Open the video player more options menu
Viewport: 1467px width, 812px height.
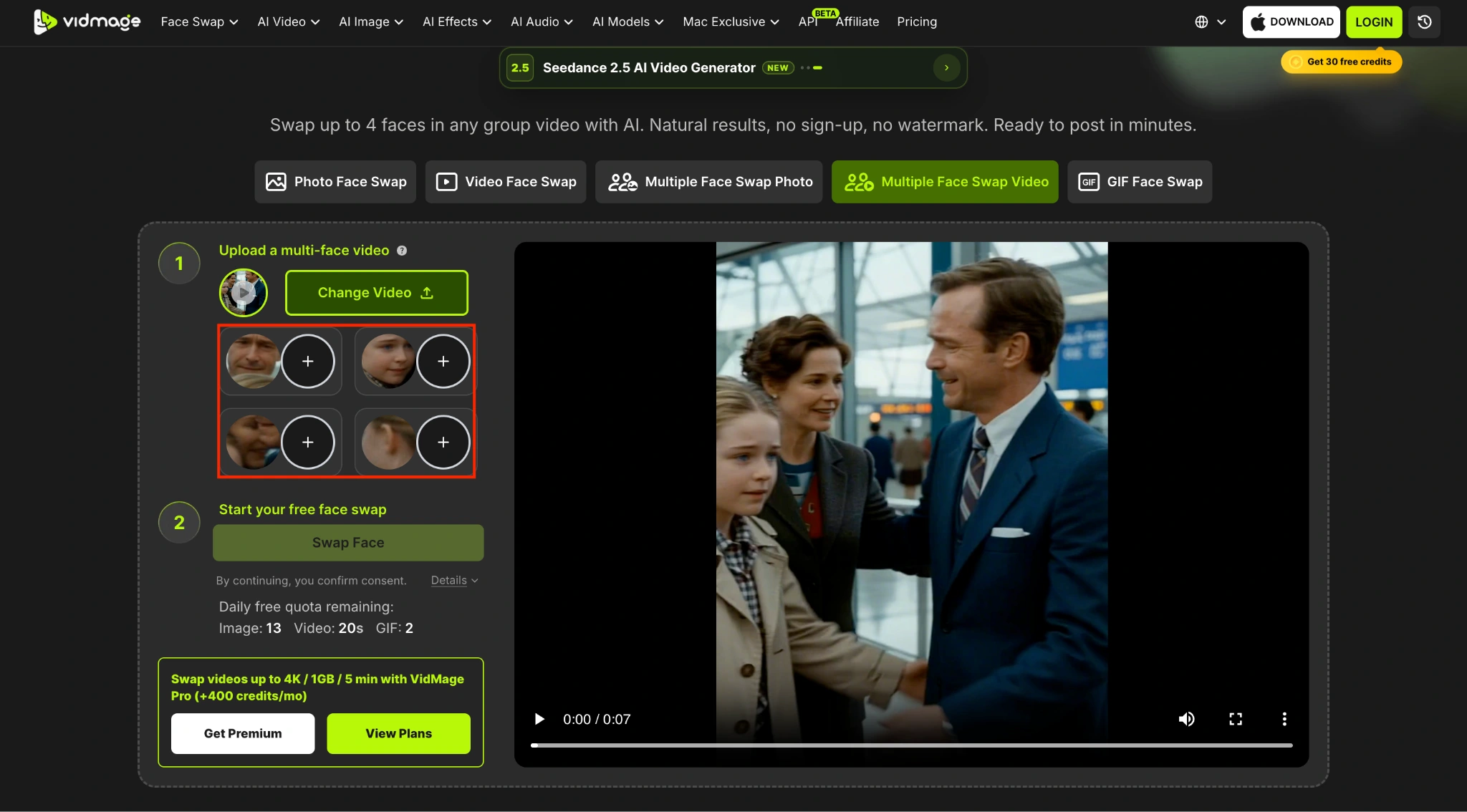pos(1284,719)
